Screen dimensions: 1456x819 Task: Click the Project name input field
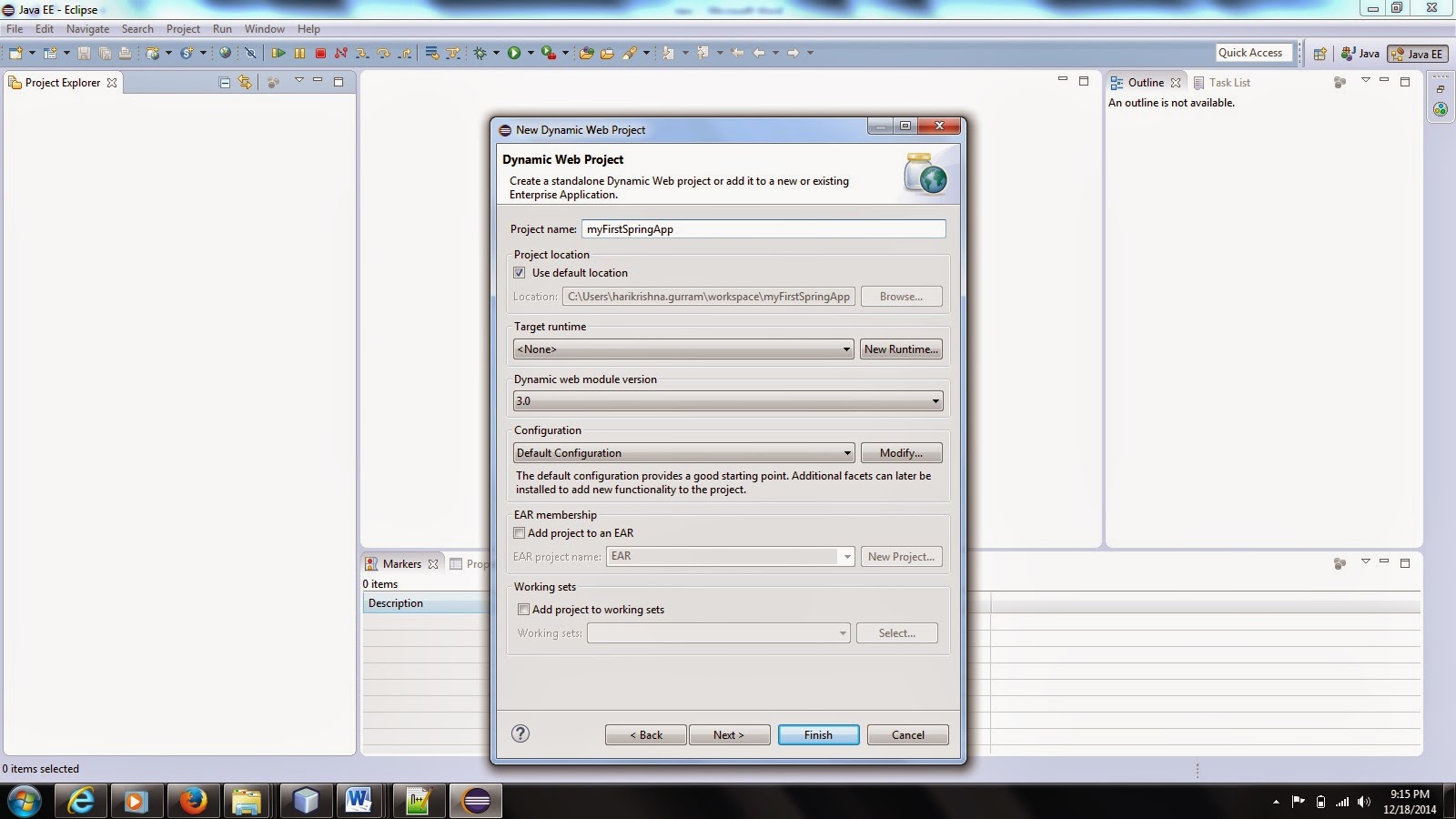coord(763,228)
